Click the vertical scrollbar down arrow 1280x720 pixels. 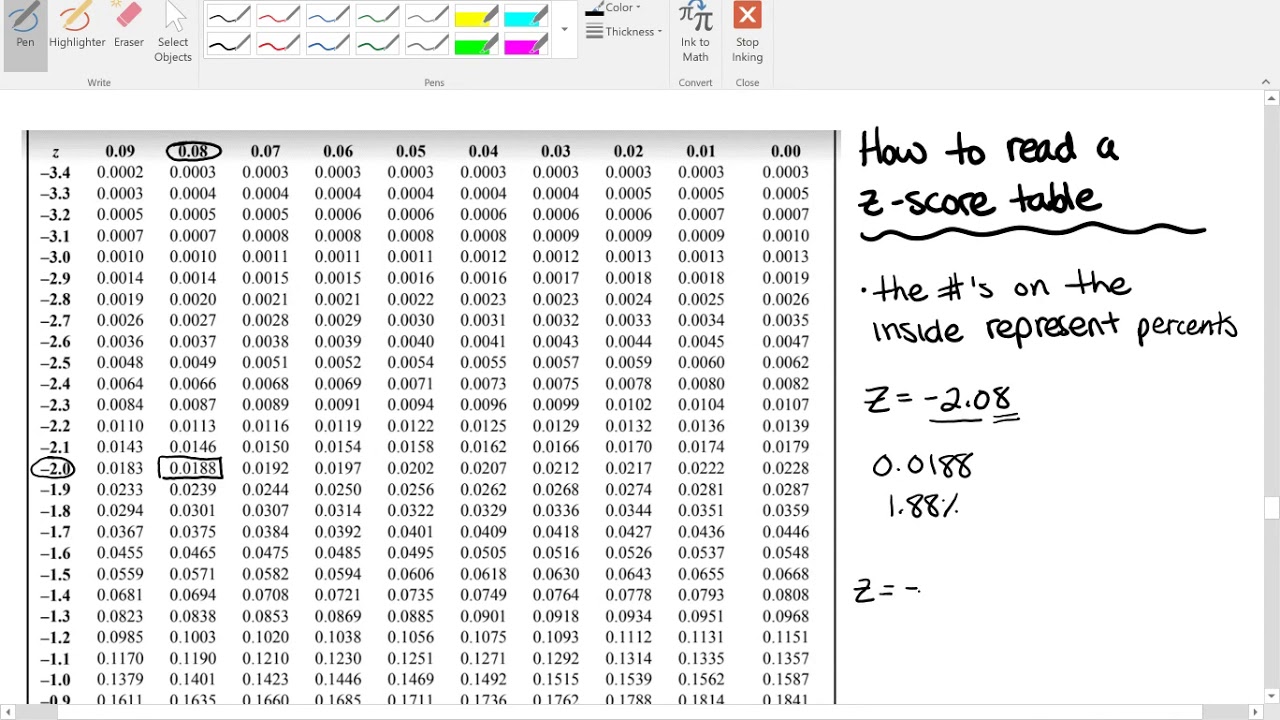click(1271, 696)
